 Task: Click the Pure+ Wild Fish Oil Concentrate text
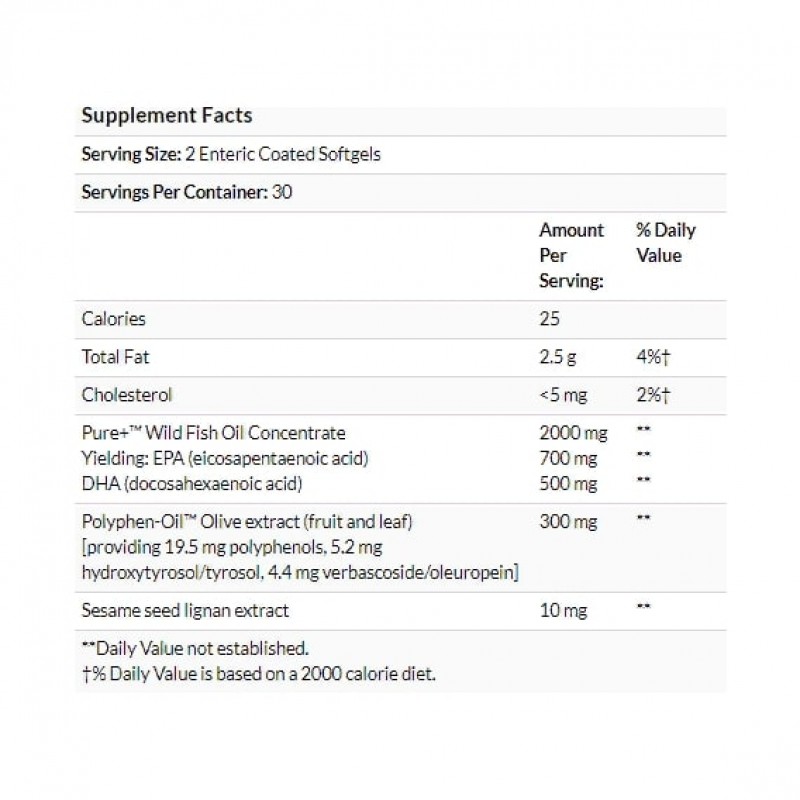[x=213, y=433]
